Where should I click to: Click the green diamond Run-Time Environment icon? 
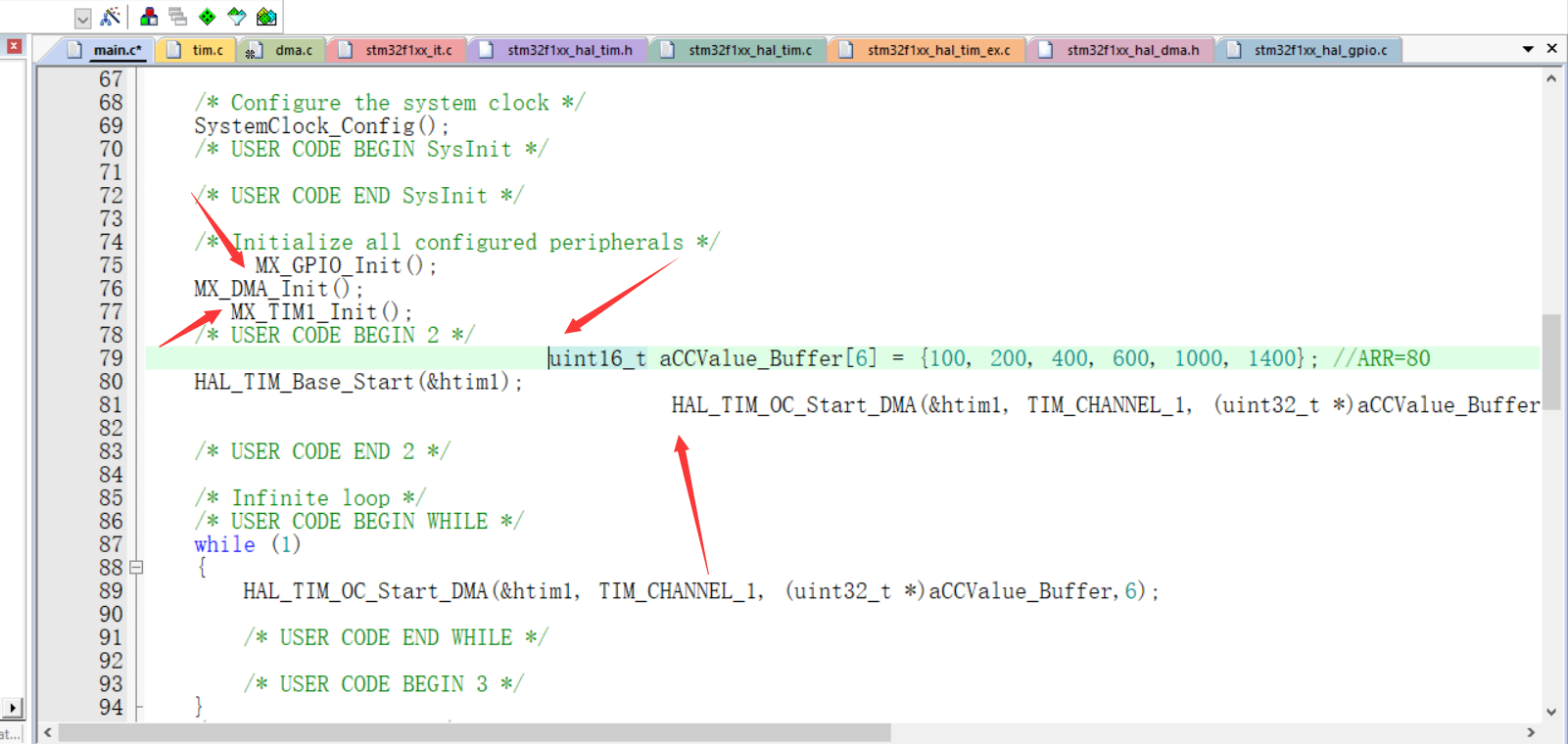coord(208,17)
